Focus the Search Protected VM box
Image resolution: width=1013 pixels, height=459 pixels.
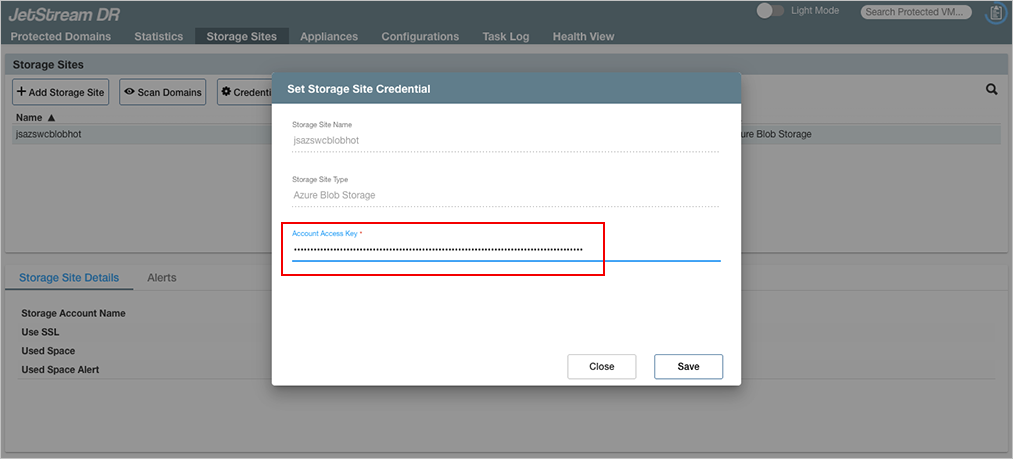[916, 12]
